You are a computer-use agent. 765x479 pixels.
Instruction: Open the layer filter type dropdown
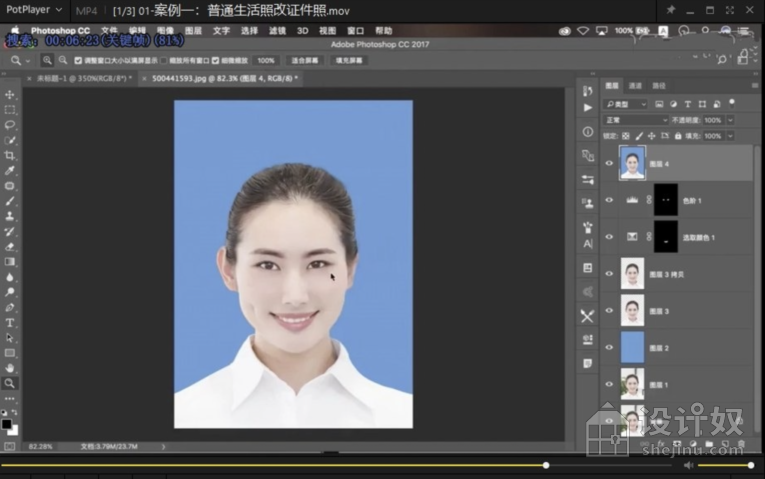(625, 104)
